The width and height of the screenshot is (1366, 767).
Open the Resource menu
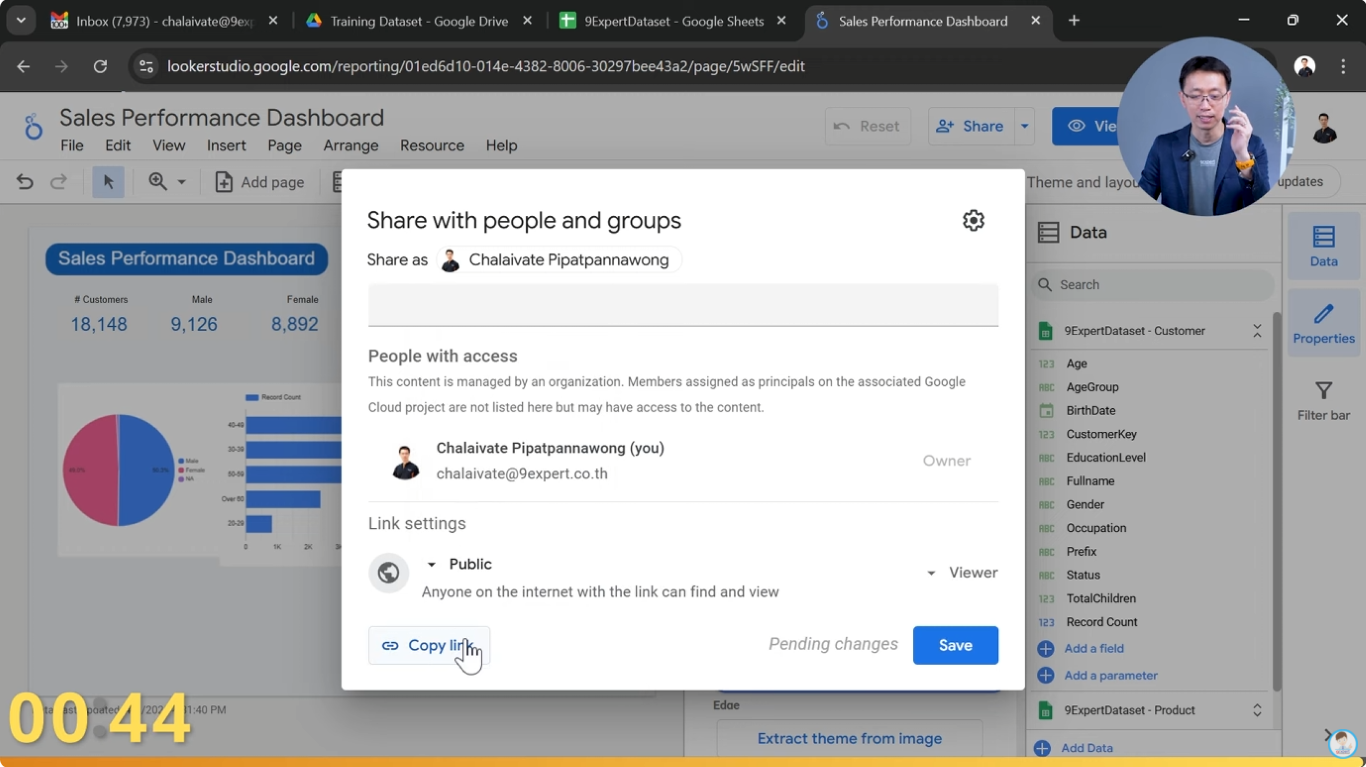[432, 145]
